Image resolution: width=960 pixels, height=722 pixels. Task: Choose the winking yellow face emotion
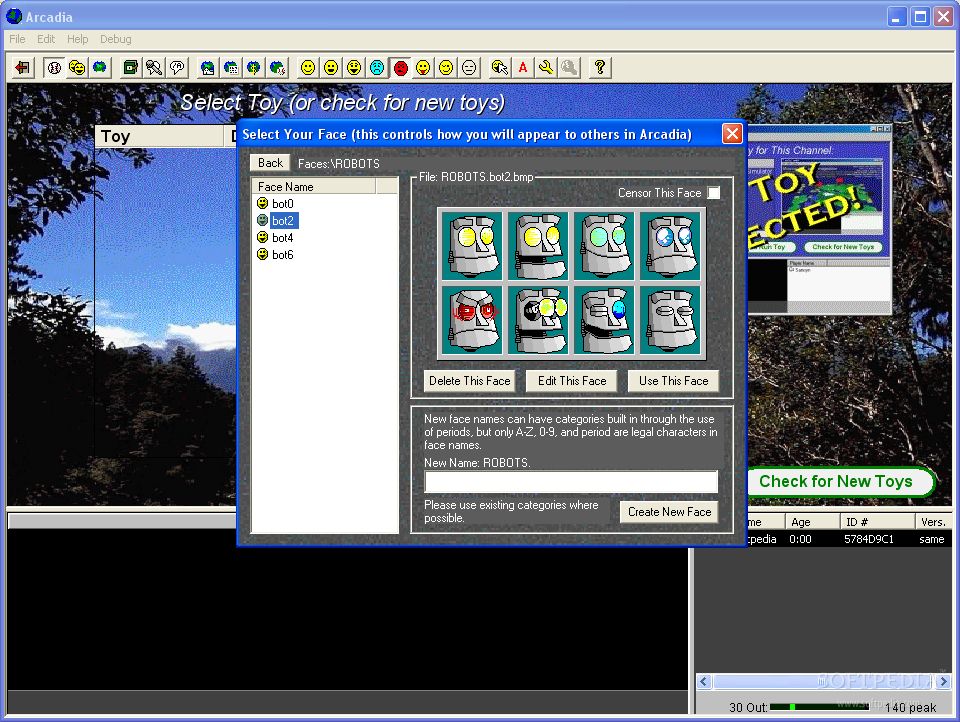click(x=446, y=67)
